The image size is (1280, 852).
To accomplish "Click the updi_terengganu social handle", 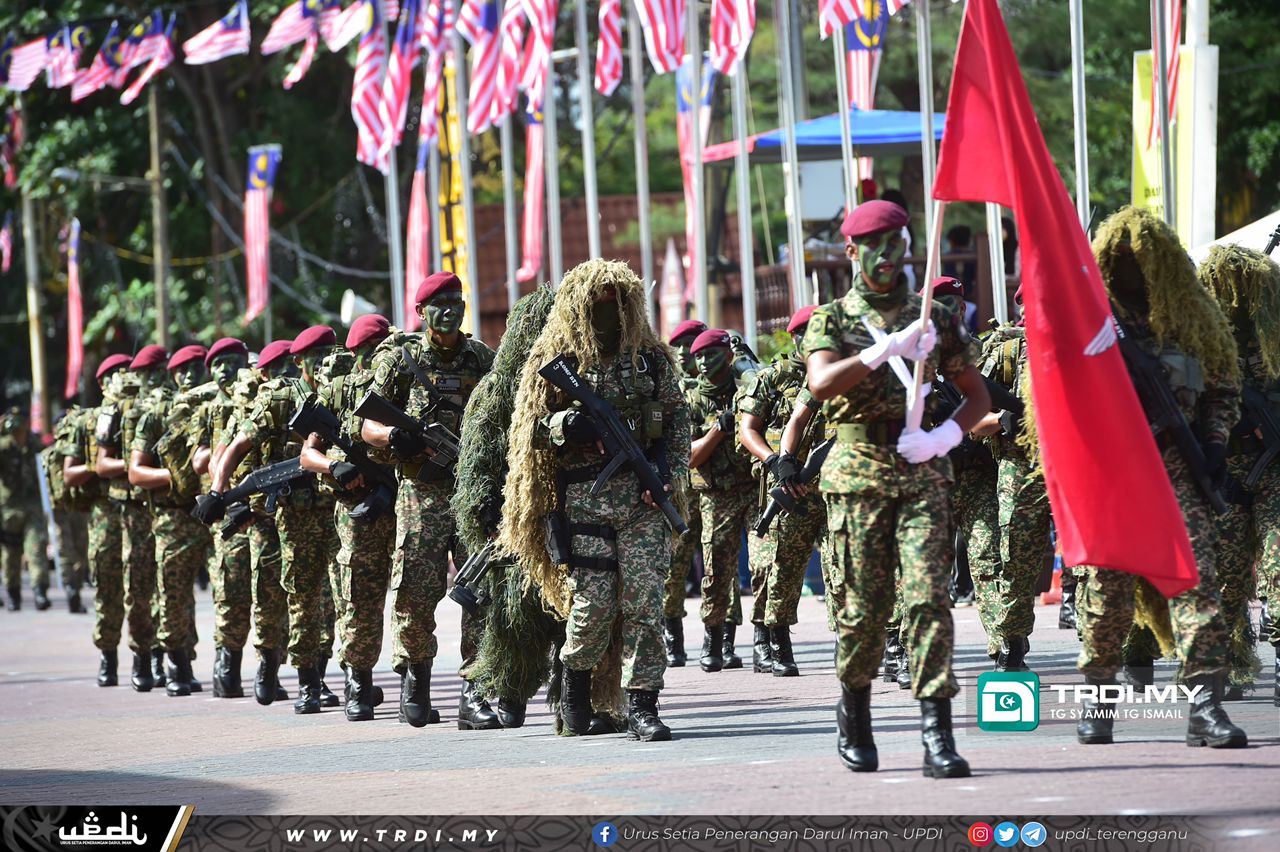I will [x=1120, y=834].
